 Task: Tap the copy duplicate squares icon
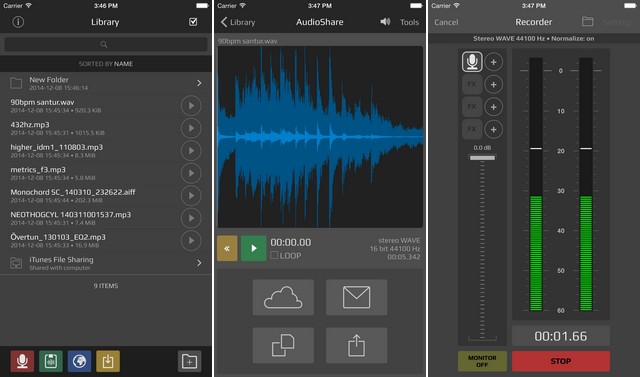(283, 346)
